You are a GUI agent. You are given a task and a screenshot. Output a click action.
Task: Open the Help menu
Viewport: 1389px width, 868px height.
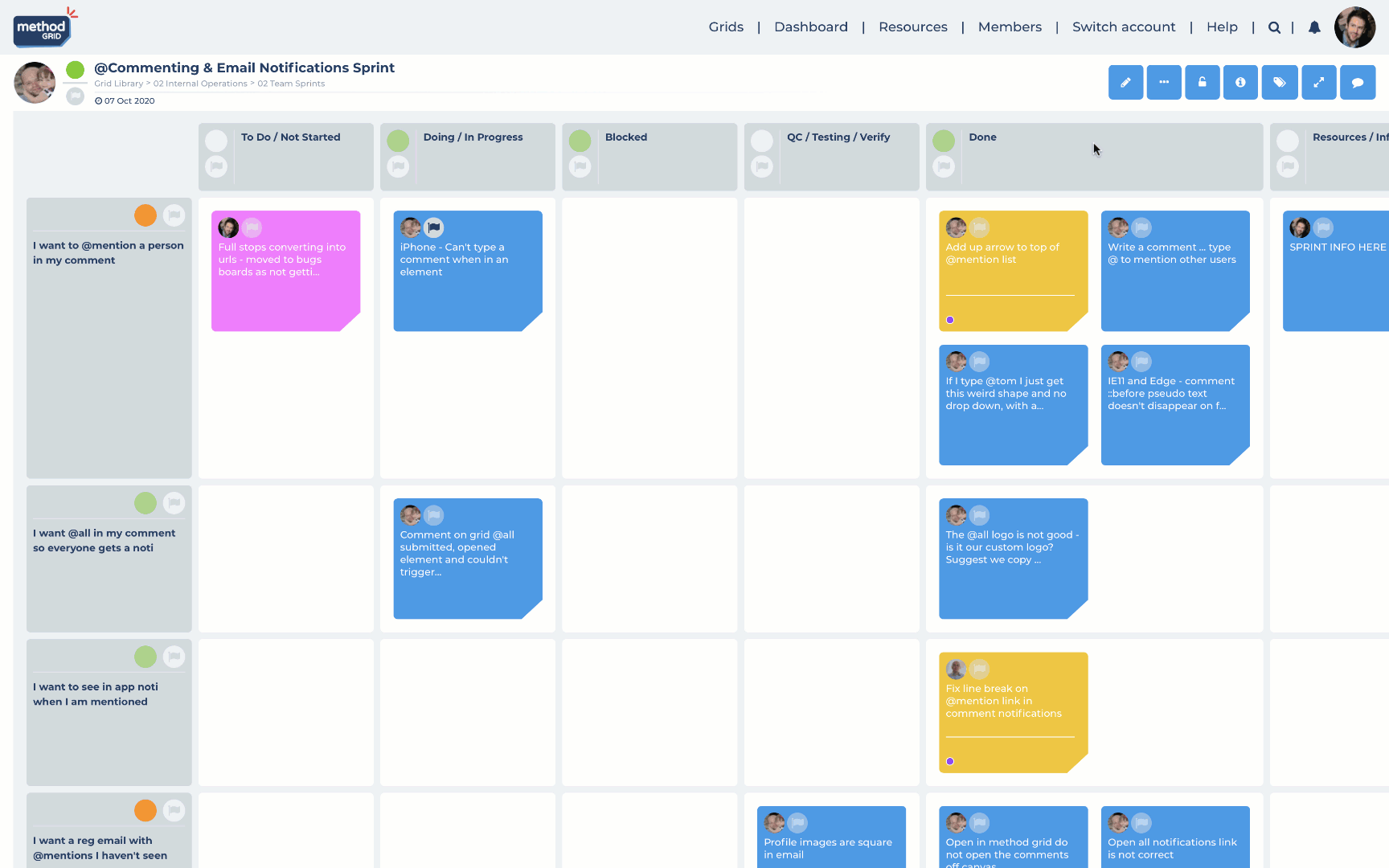pos(1222,27)
